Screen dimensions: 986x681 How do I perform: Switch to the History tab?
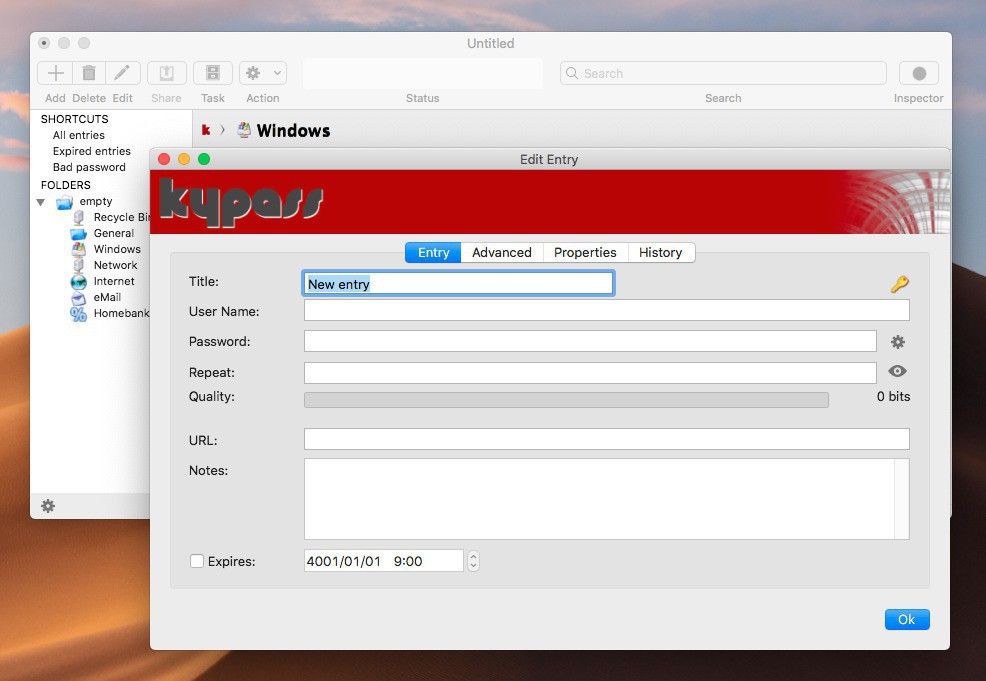click(660, 253)
